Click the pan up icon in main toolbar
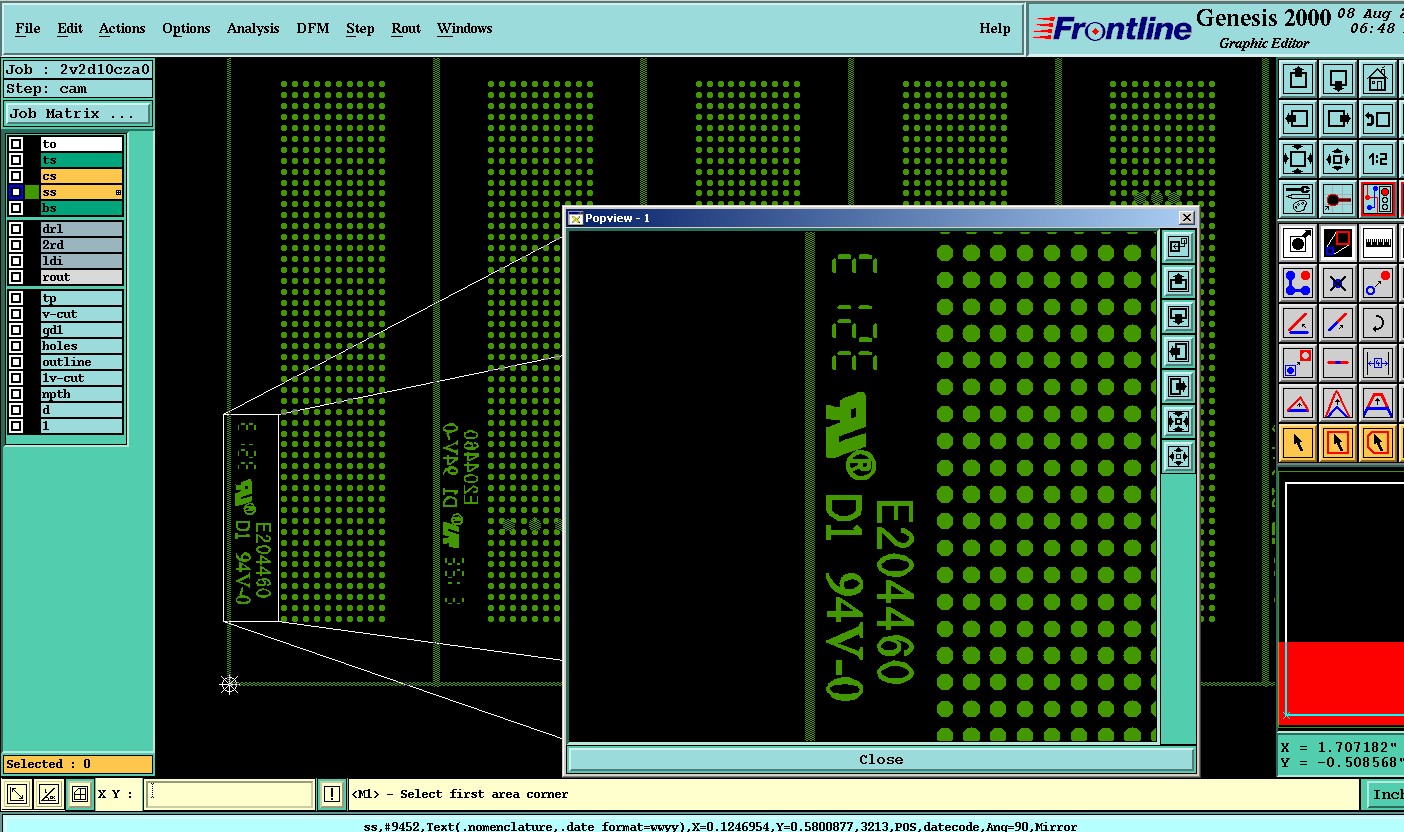This screenshot has height=832, width=1404. tap(1298, 78)
